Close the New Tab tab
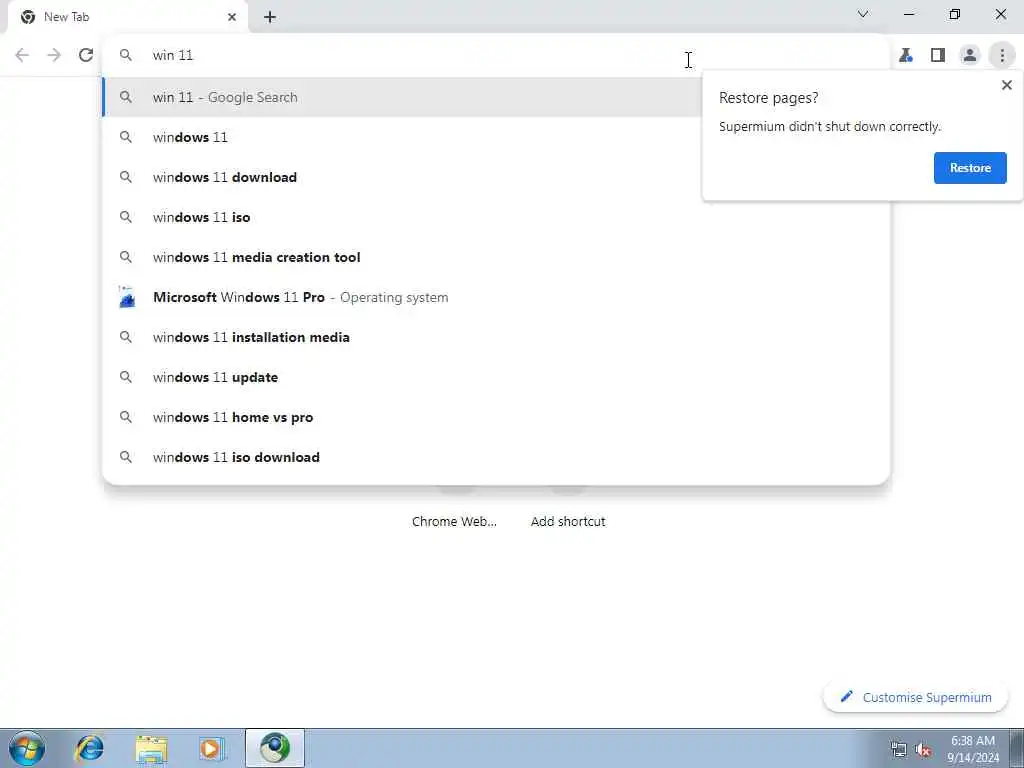The height and width of the screenshot is (768, 1024). click(232, 17)
